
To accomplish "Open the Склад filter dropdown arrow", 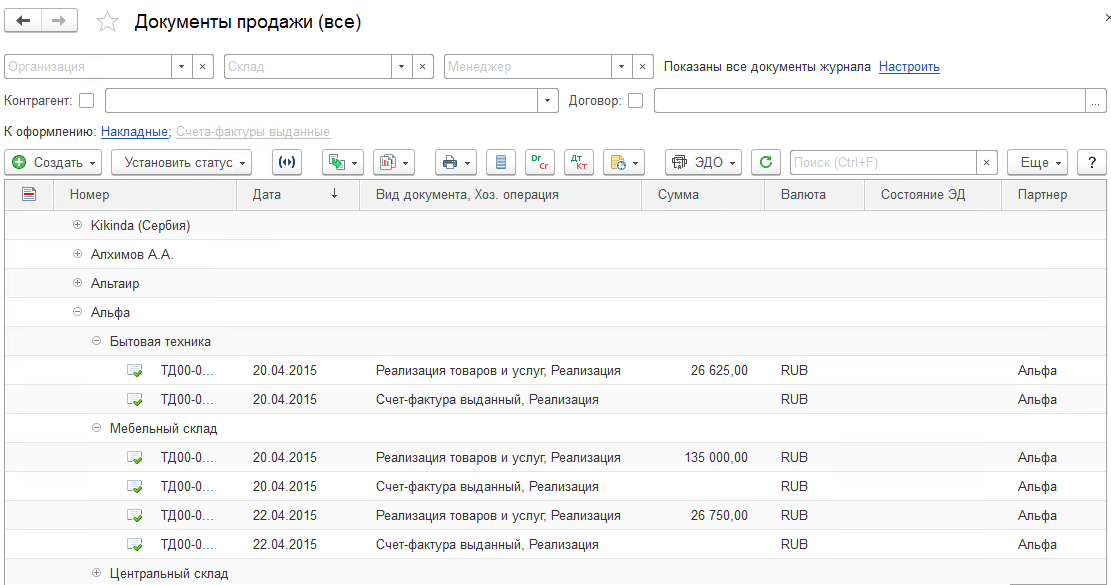I will (401, 67).
